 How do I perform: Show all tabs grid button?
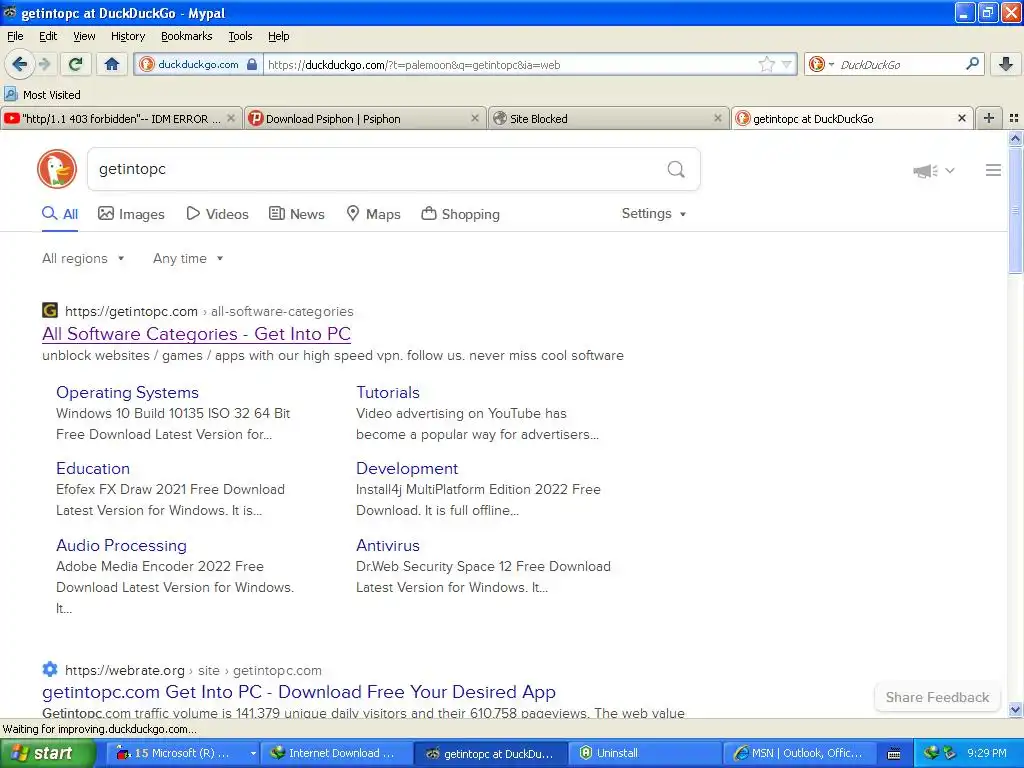click(x=1014, y=118)
